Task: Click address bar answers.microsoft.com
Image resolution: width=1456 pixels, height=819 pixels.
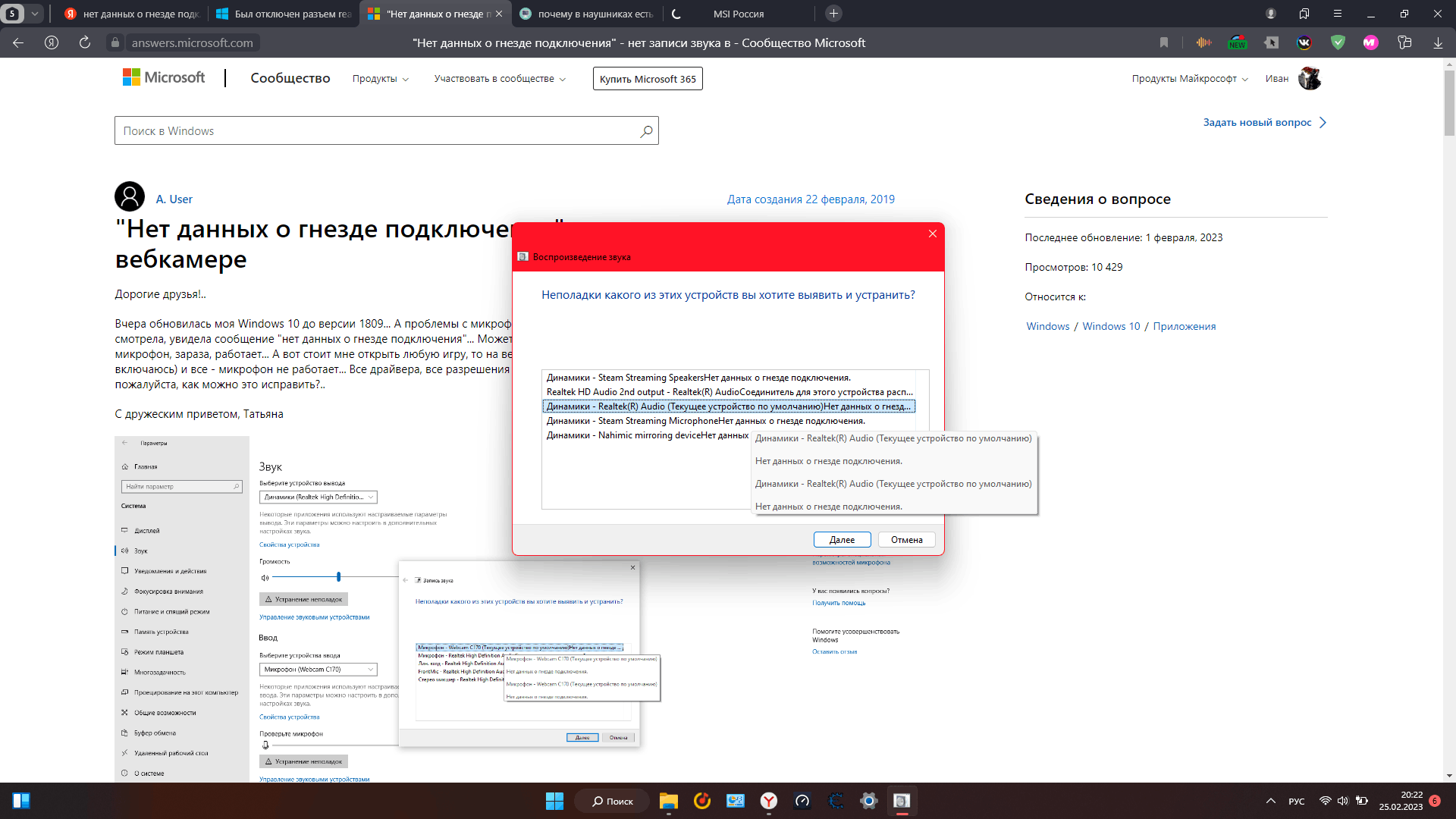Action: [193, 42]
